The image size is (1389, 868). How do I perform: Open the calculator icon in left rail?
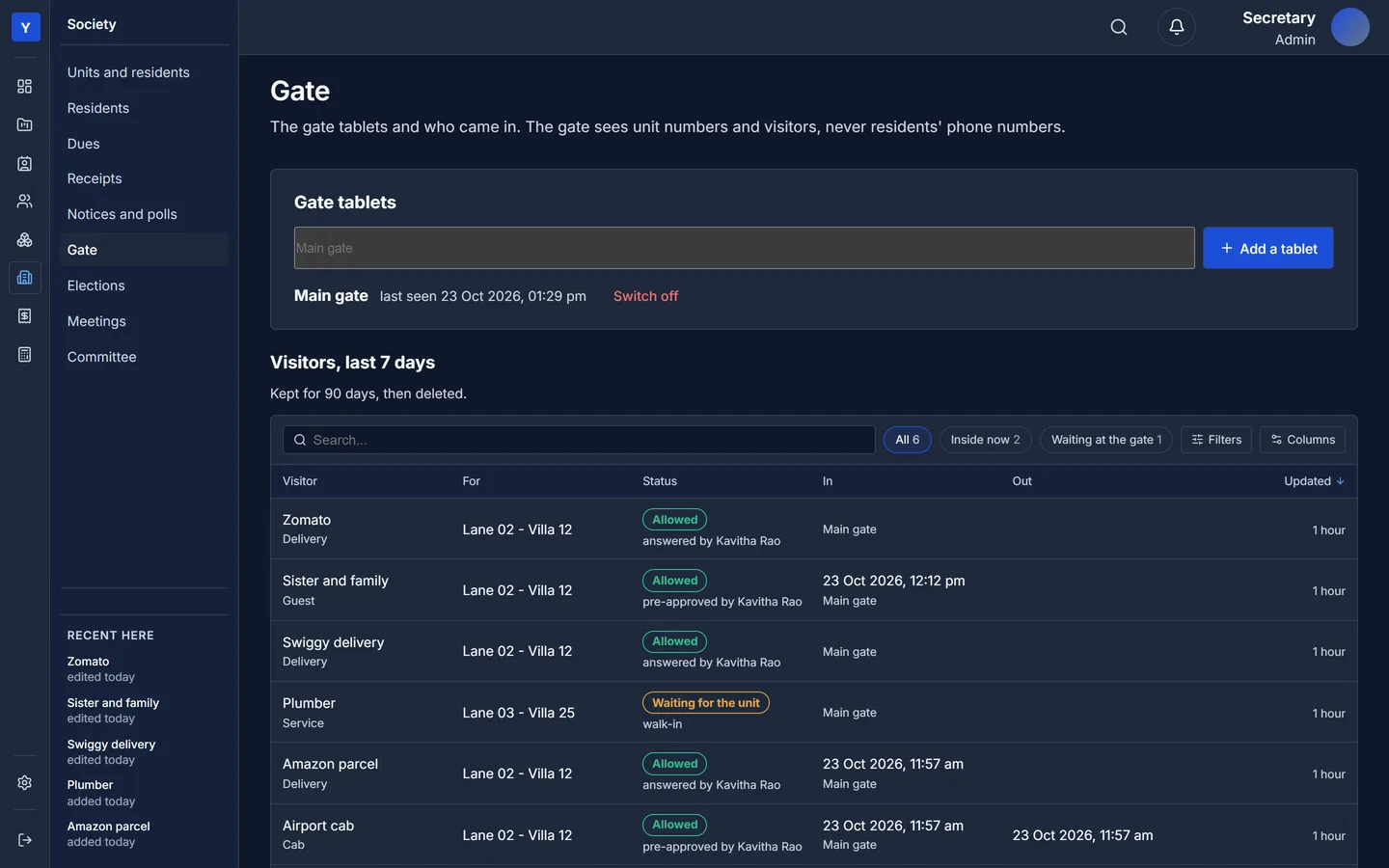25,355
